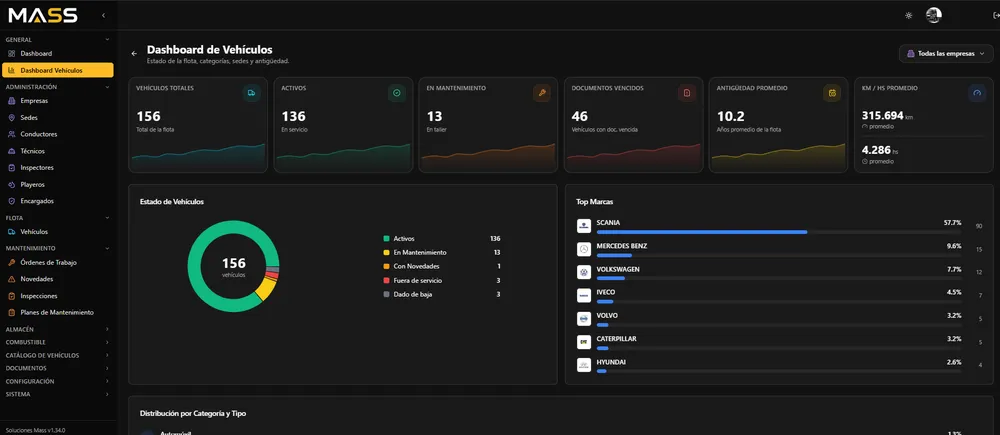Expand the CATÁLOGO DE VEHÍCULOS section
The height and width of the screenshot is (435, 1000).
pos(57,355)
